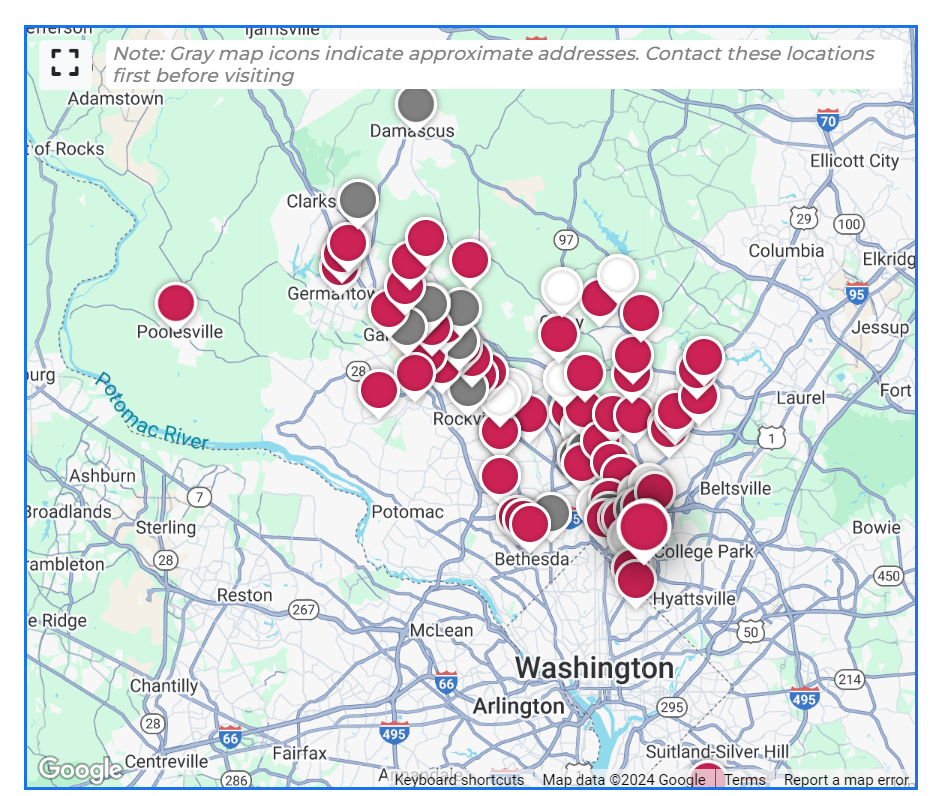Select the partially hidden red marker at map bottom

coord(707,776)
